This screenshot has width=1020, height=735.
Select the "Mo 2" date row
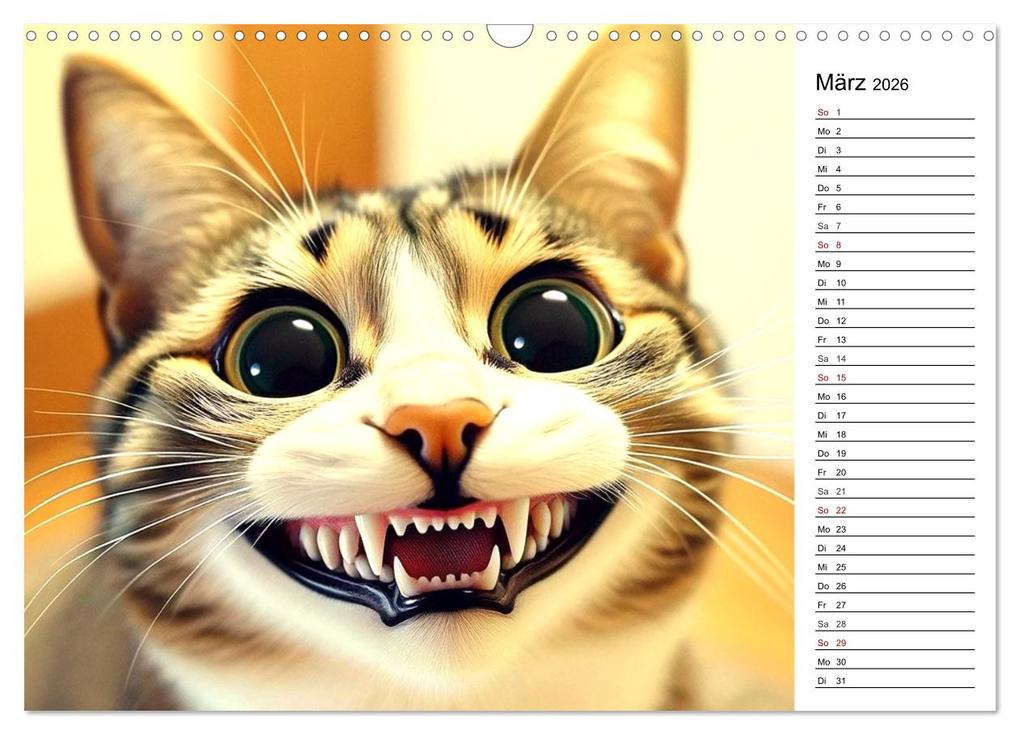pyautogui.click(x=894, y=131)
